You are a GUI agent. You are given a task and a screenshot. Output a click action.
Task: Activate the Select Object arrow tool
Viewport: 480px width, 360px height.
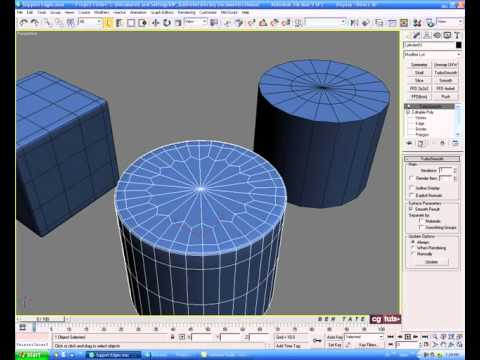point(108,22)
